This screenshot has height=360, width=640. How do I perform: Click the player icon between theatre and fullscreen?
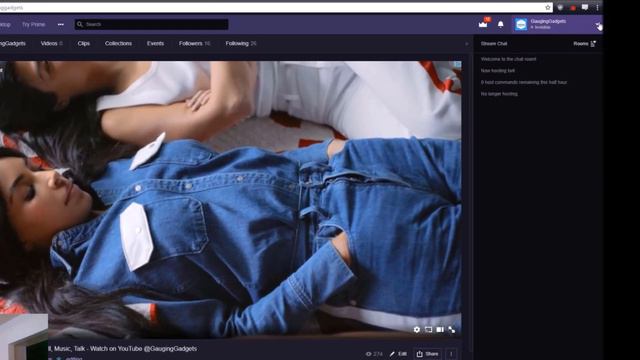(x=440, y=329)
